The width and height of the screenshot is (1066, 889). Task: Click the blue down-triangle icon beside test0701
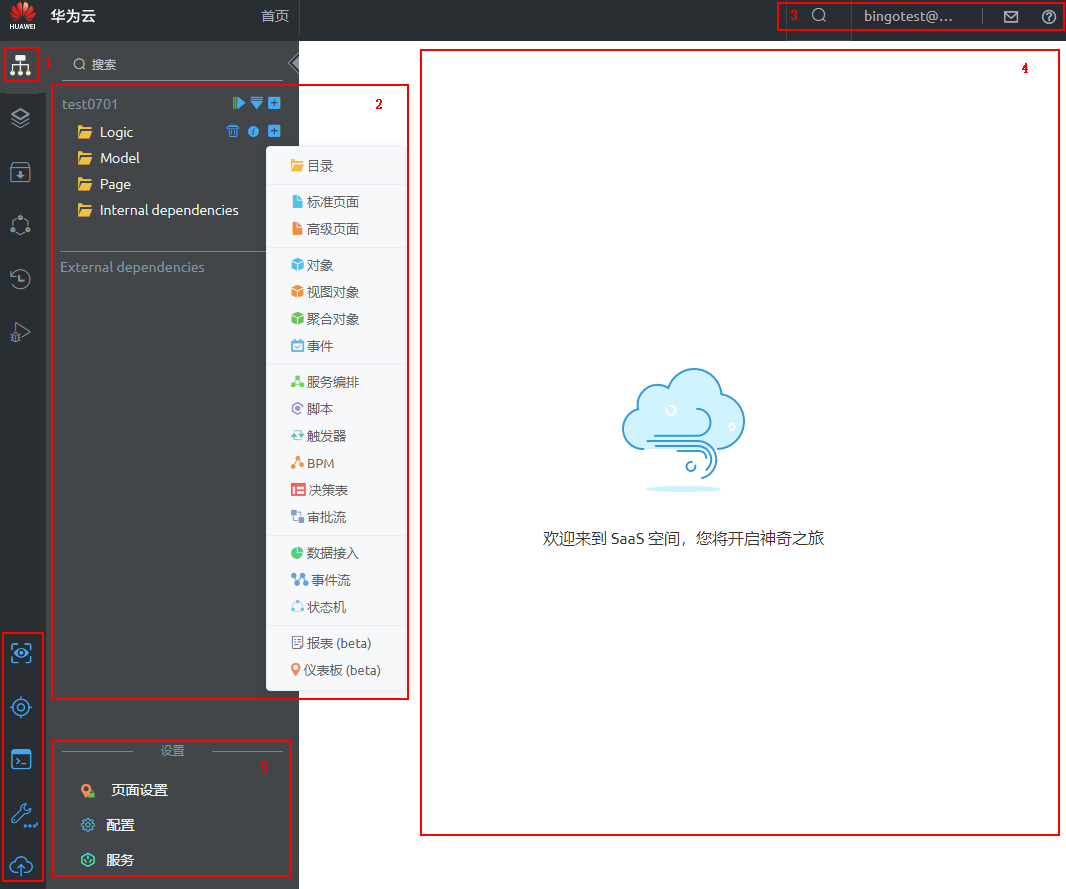click(x=256, y=103)
